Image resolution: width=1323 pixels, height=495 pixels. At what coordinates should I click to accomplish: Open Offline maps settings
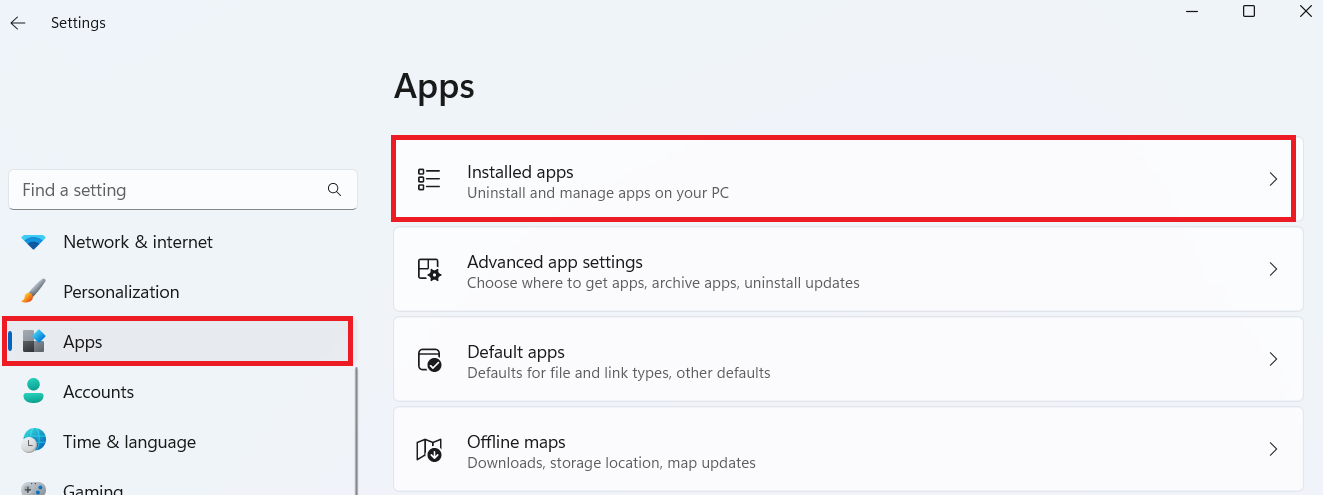848,449
